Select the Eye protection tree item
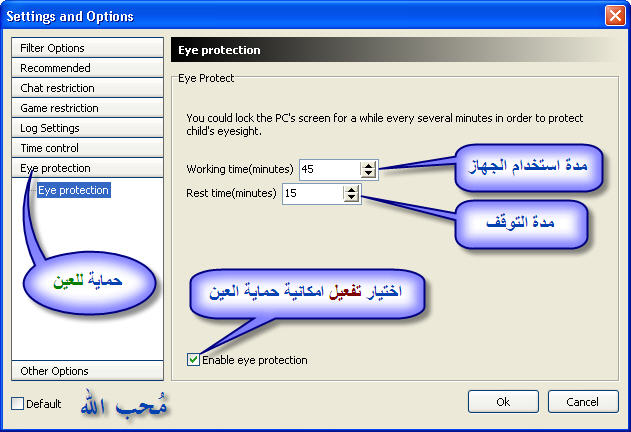The height and width of the screenshot is (432, 631). tap(73, 190)
